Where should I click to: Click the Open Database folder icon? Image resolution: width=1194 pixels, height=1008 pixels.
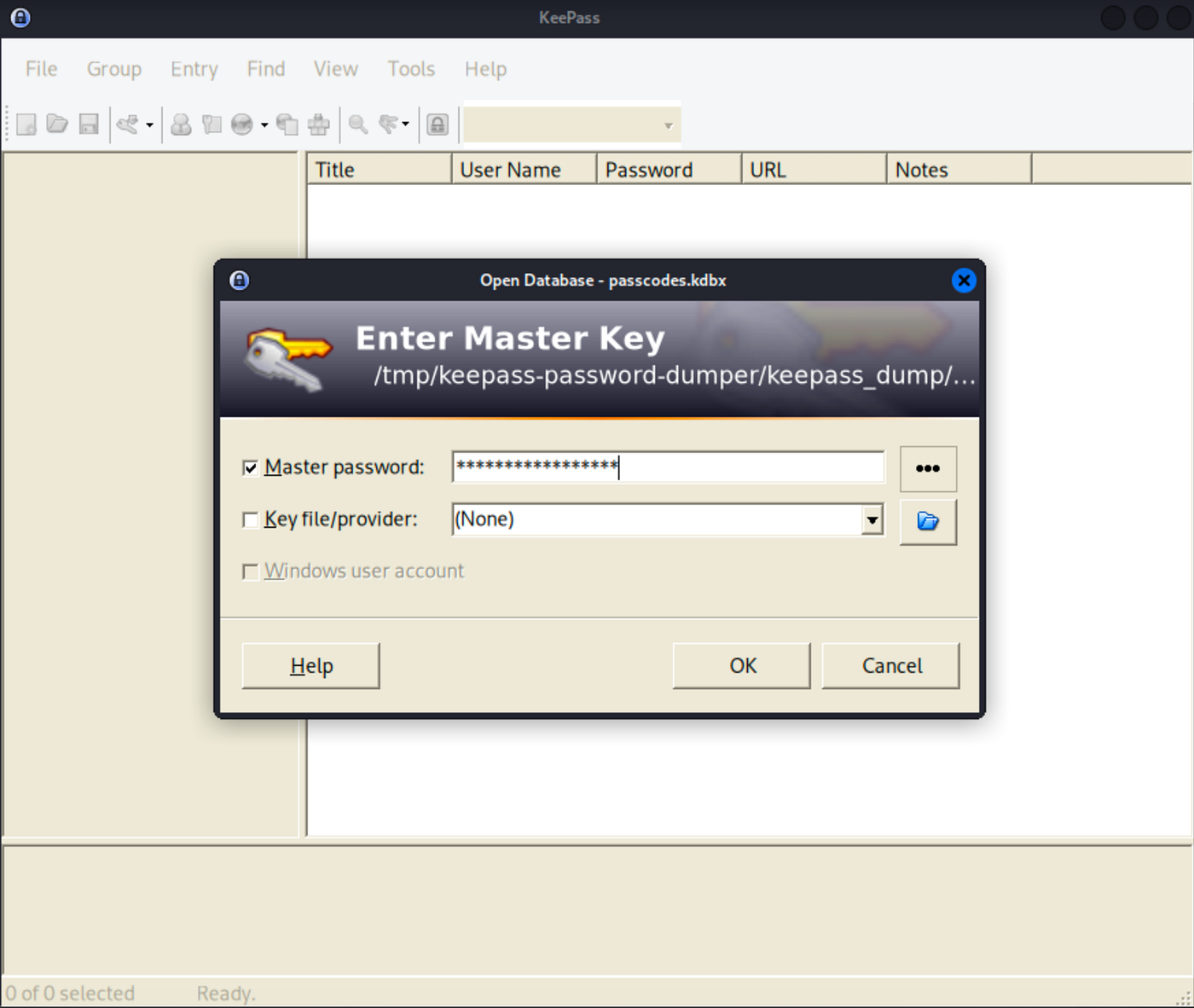[57, 125]
